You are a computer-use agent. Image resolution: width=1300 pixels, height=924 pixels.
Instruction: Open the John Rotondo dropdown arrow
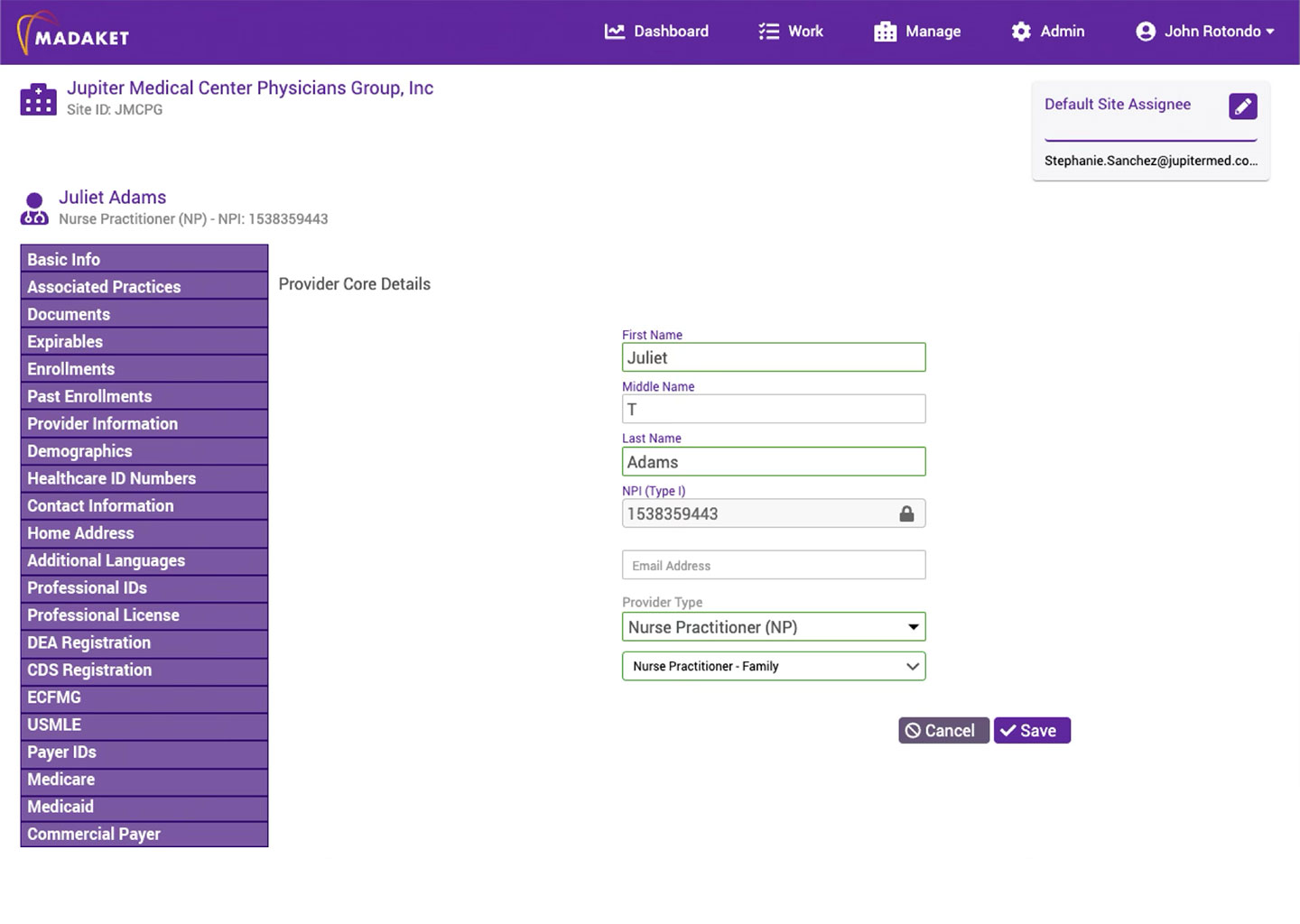(x=1270, y=32)
